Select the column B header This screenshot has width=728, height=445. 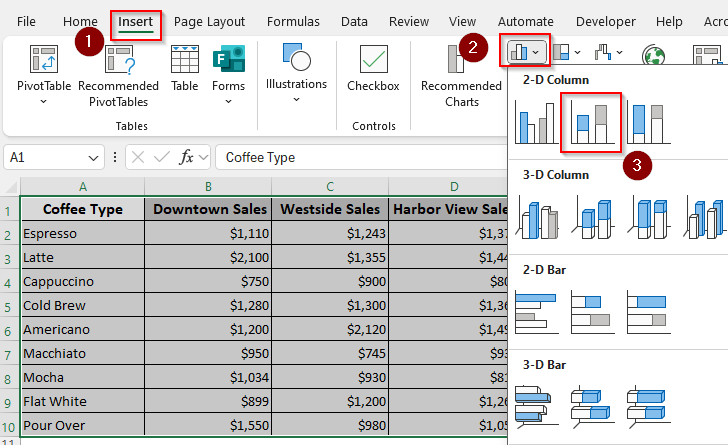pos(208,187)
